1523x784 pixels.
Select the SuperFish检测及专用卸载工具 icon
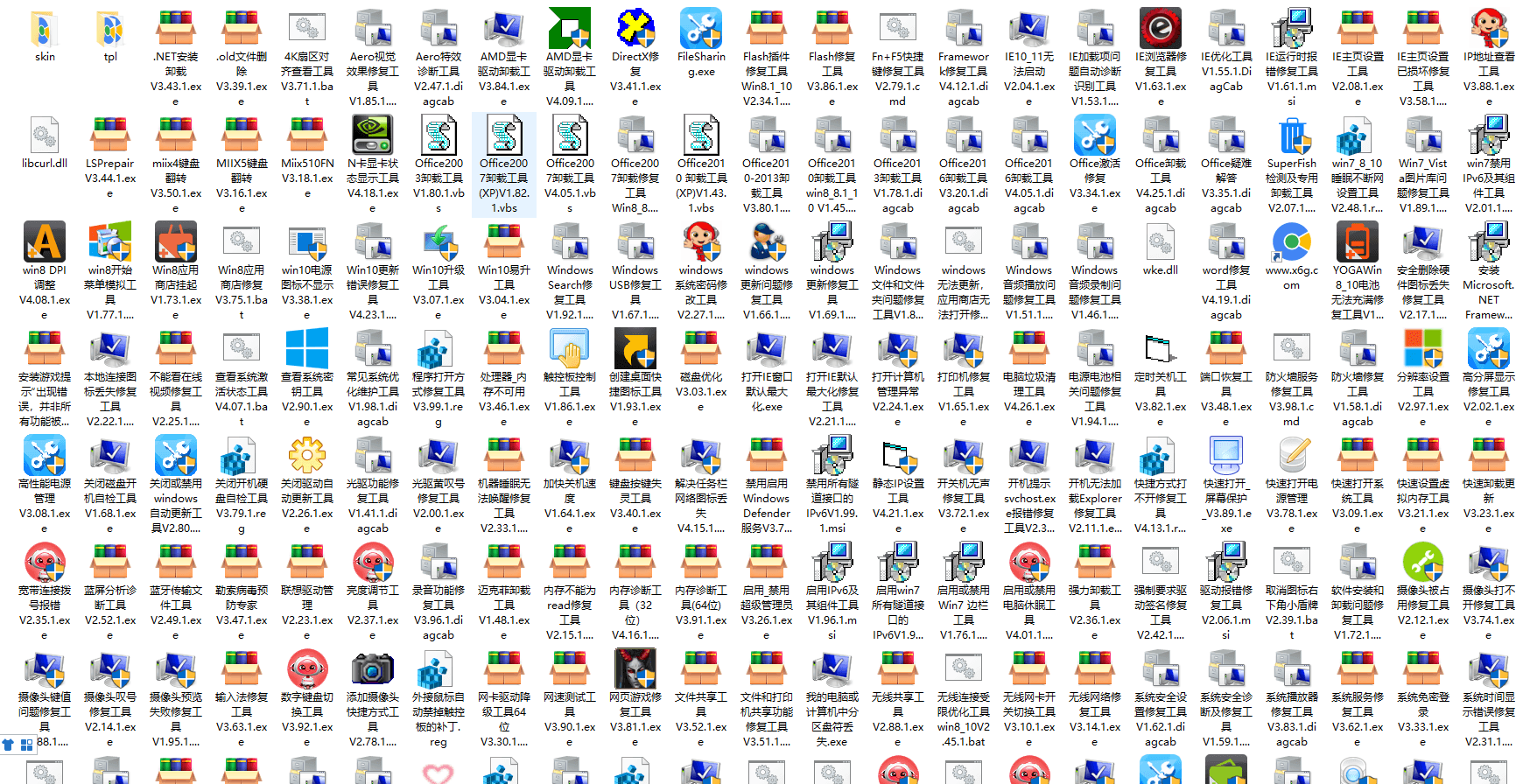pyautogui.click(x=1292, y=136)
